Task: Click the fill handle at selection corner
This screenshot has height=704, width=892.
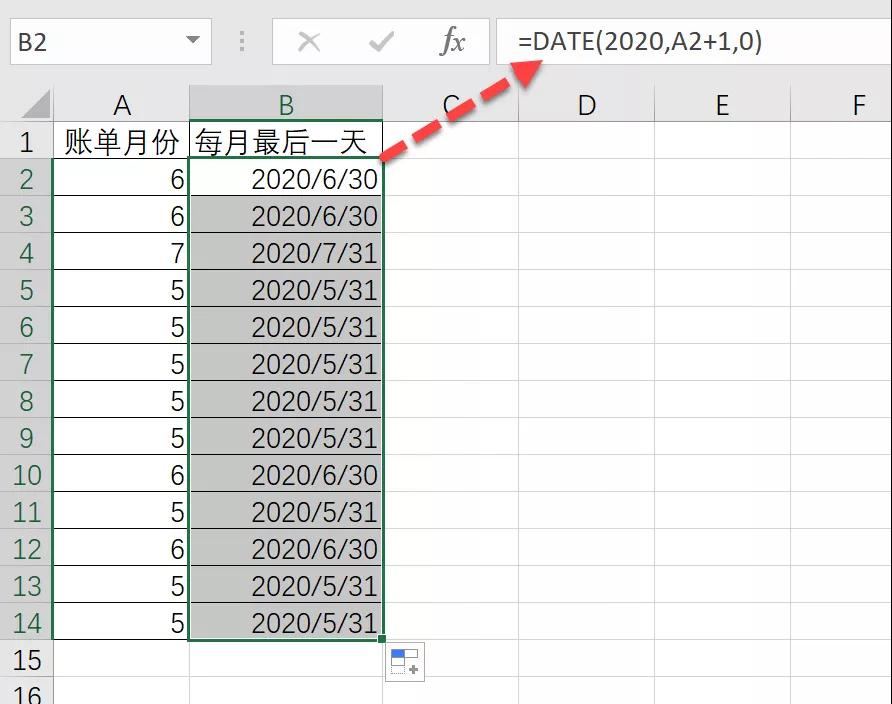Action: pos(381,637)
